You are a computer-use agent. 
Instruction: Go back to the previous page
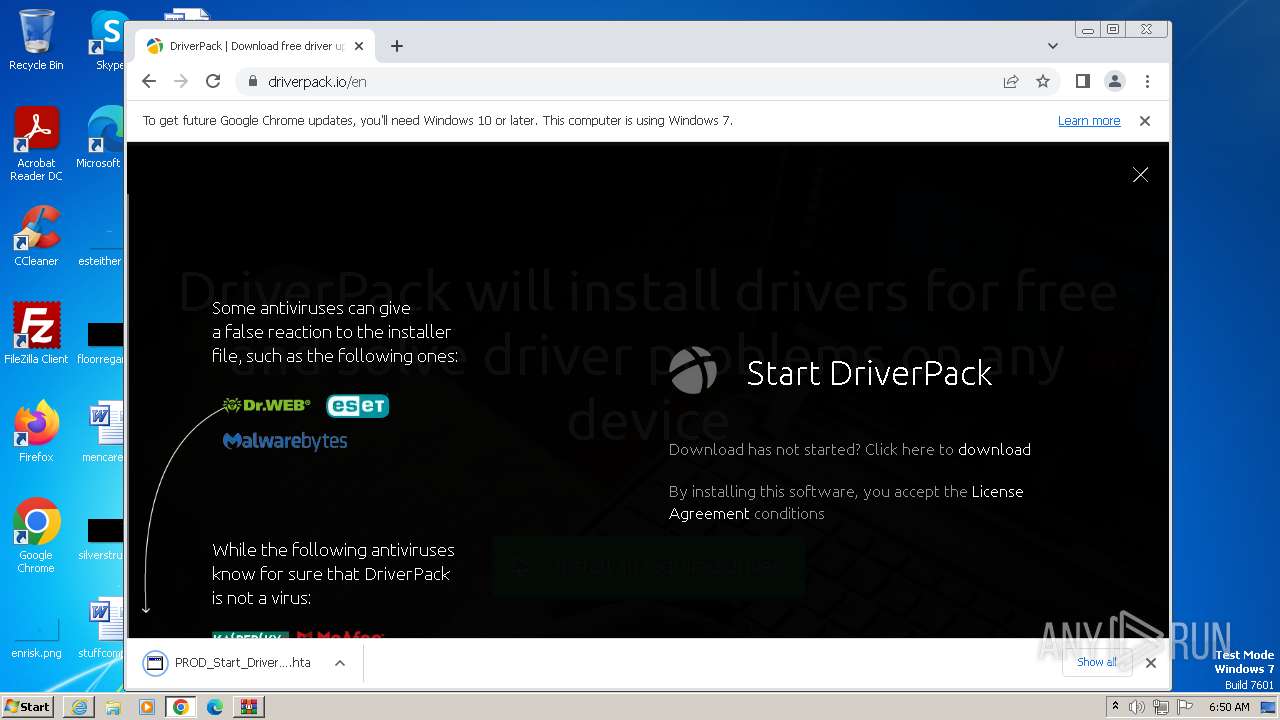[149, 81]
